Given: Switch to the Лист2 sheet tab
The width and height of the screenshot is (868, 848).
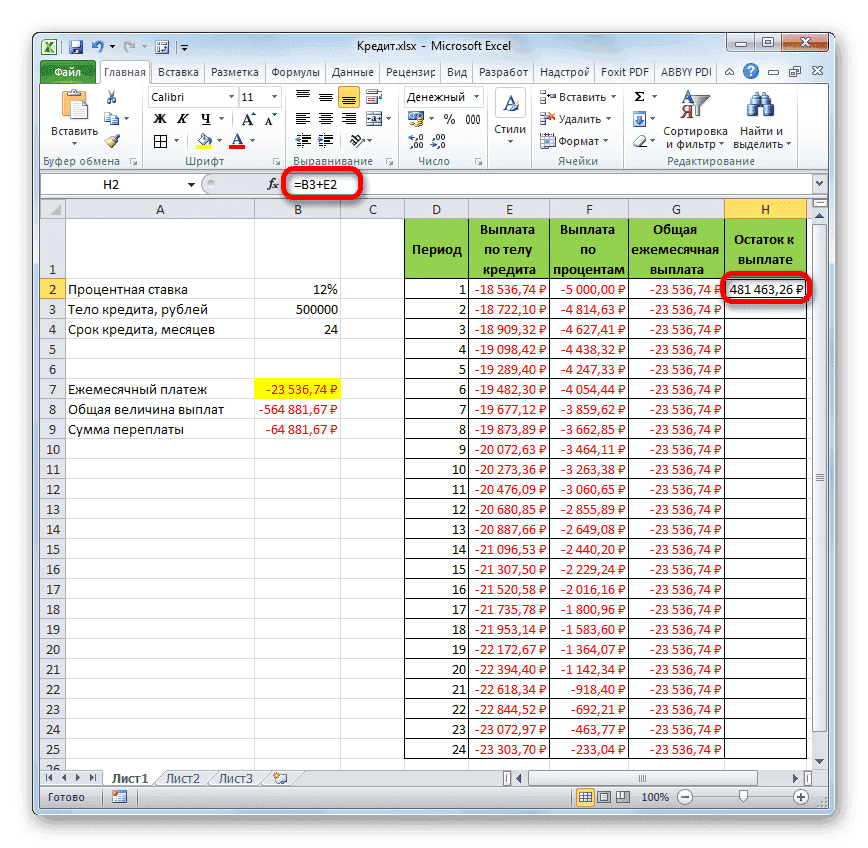Looking at the screenshot, I should (184, 775).
